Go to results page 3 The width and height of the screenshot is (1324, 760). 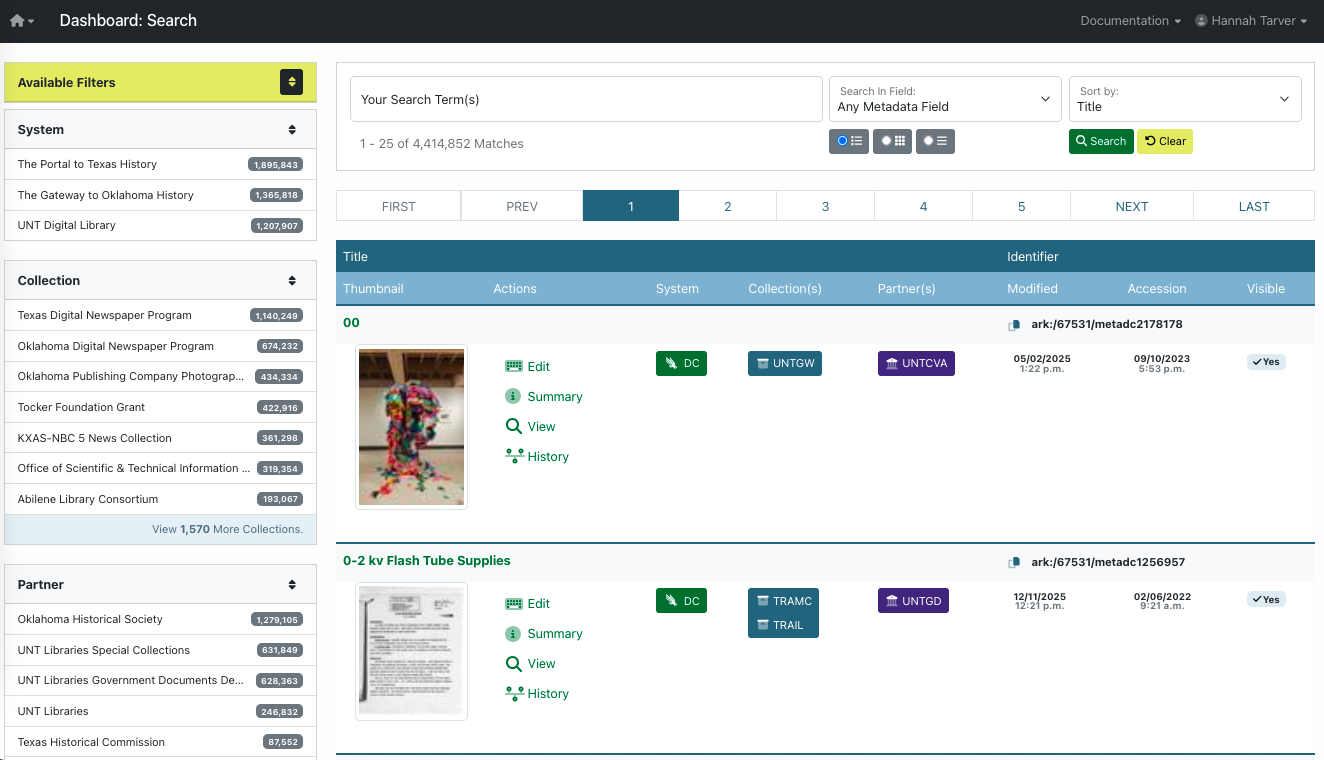[x=825, y=206]
